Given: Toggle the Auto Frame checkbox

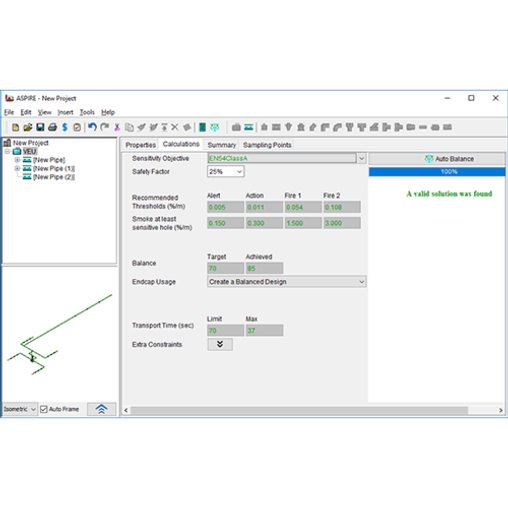Looking at the screenshot, I should click(44, 409).
